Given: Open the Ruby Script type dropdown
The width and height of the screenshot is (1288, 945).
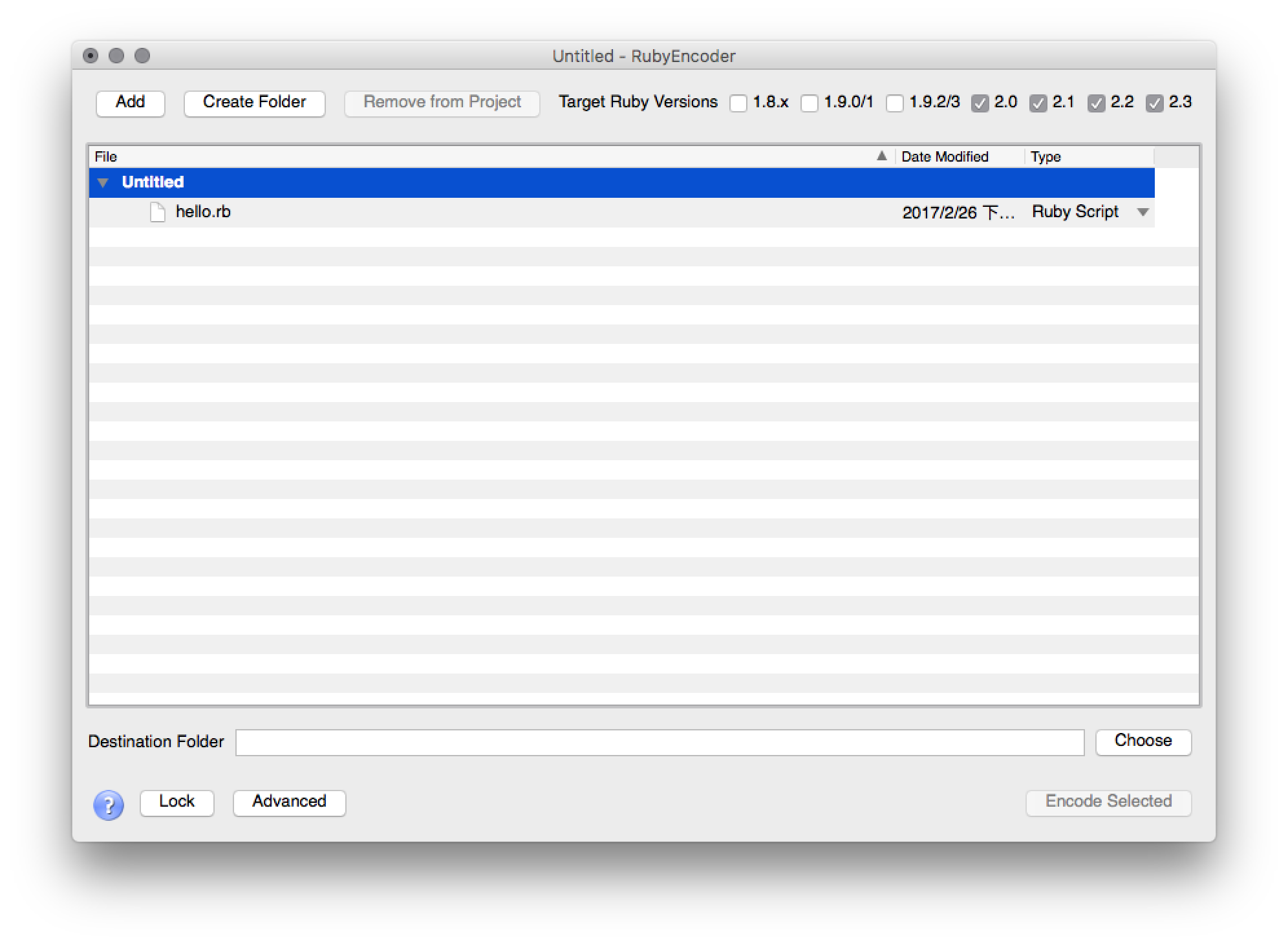Looking at the screenshot, I should 1143,212.
